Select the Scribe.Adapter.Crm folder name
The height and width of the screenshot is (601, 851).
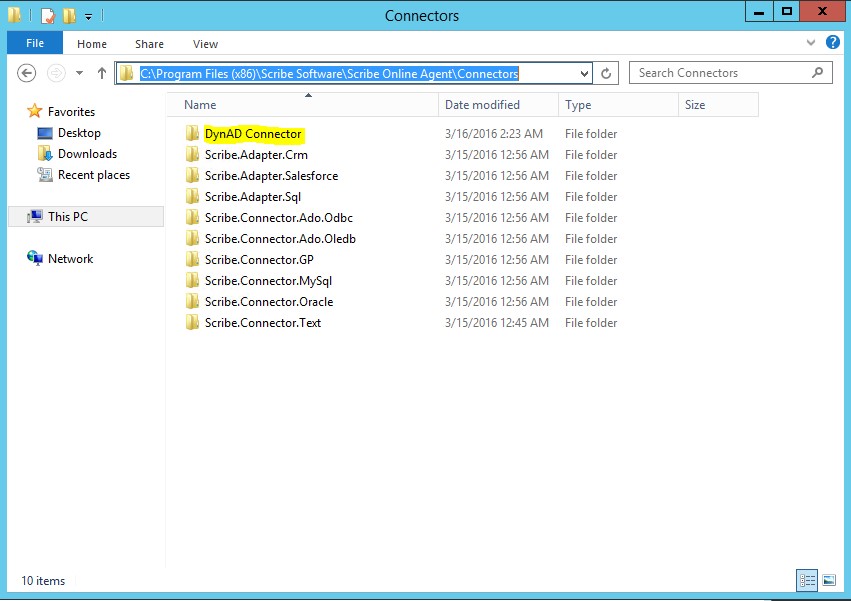click(x=256, y=155)
